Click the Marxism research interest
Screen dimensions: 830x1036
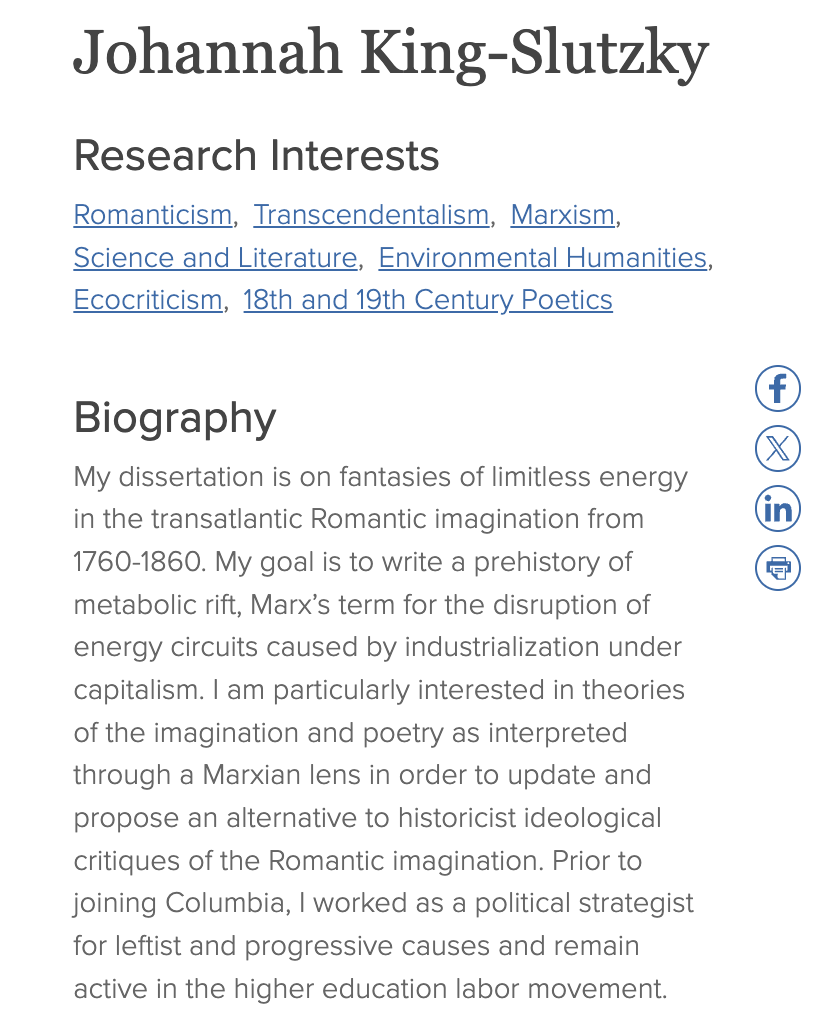click(x=562, y=215)
